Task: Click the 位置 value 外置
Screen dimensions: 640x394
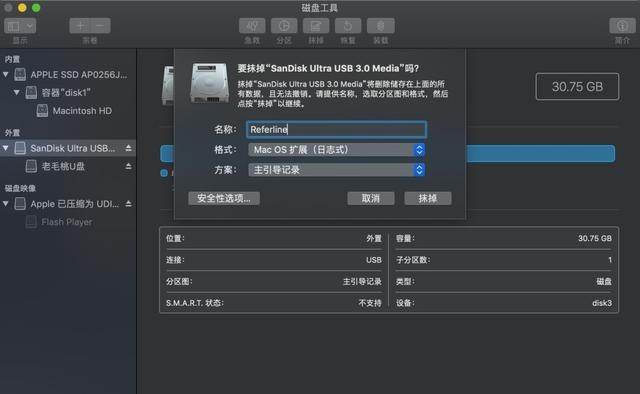Action: click(373, 238)
